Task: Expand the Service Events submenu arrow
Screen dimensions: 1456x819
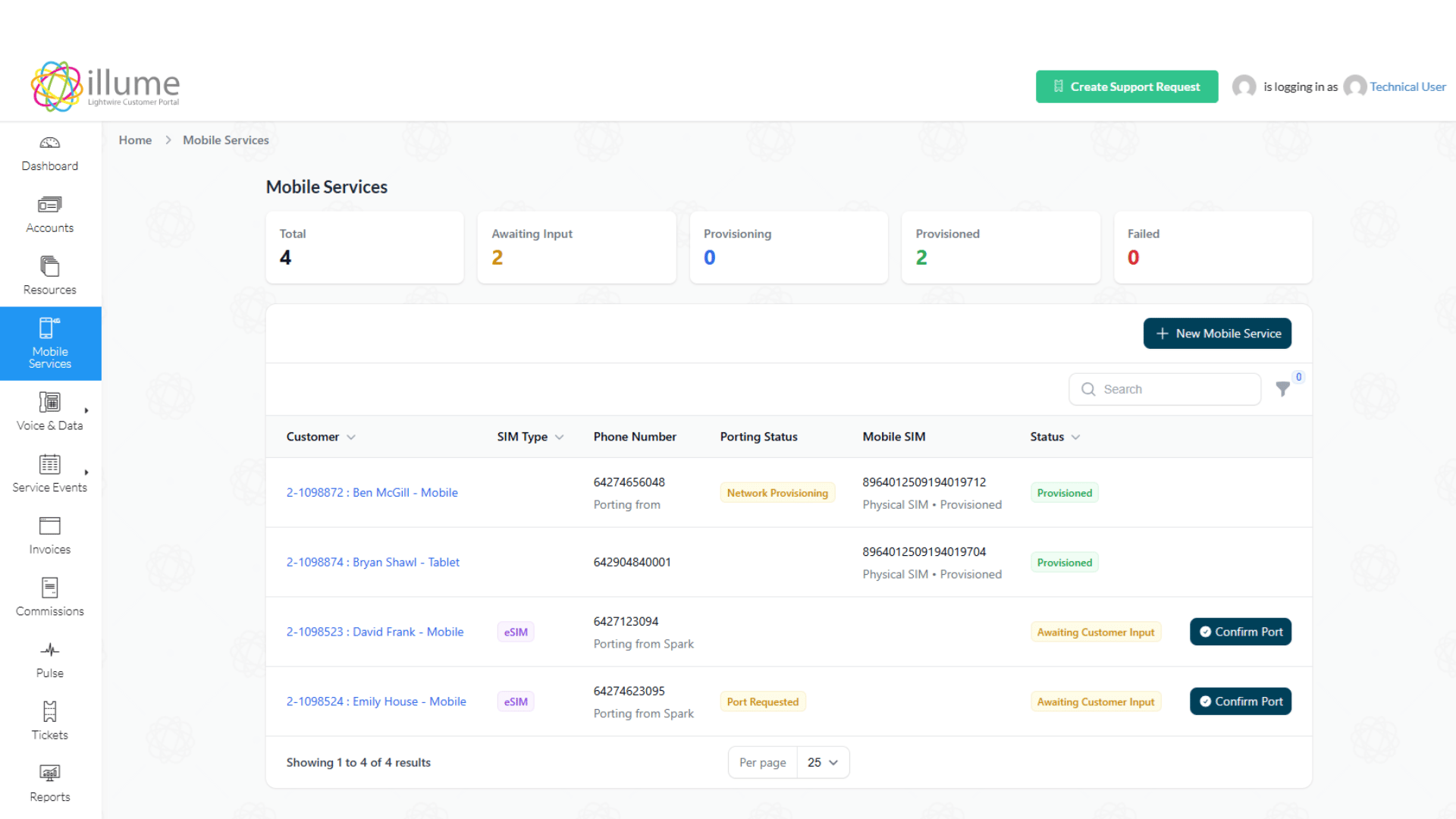Action: point(86,472)
